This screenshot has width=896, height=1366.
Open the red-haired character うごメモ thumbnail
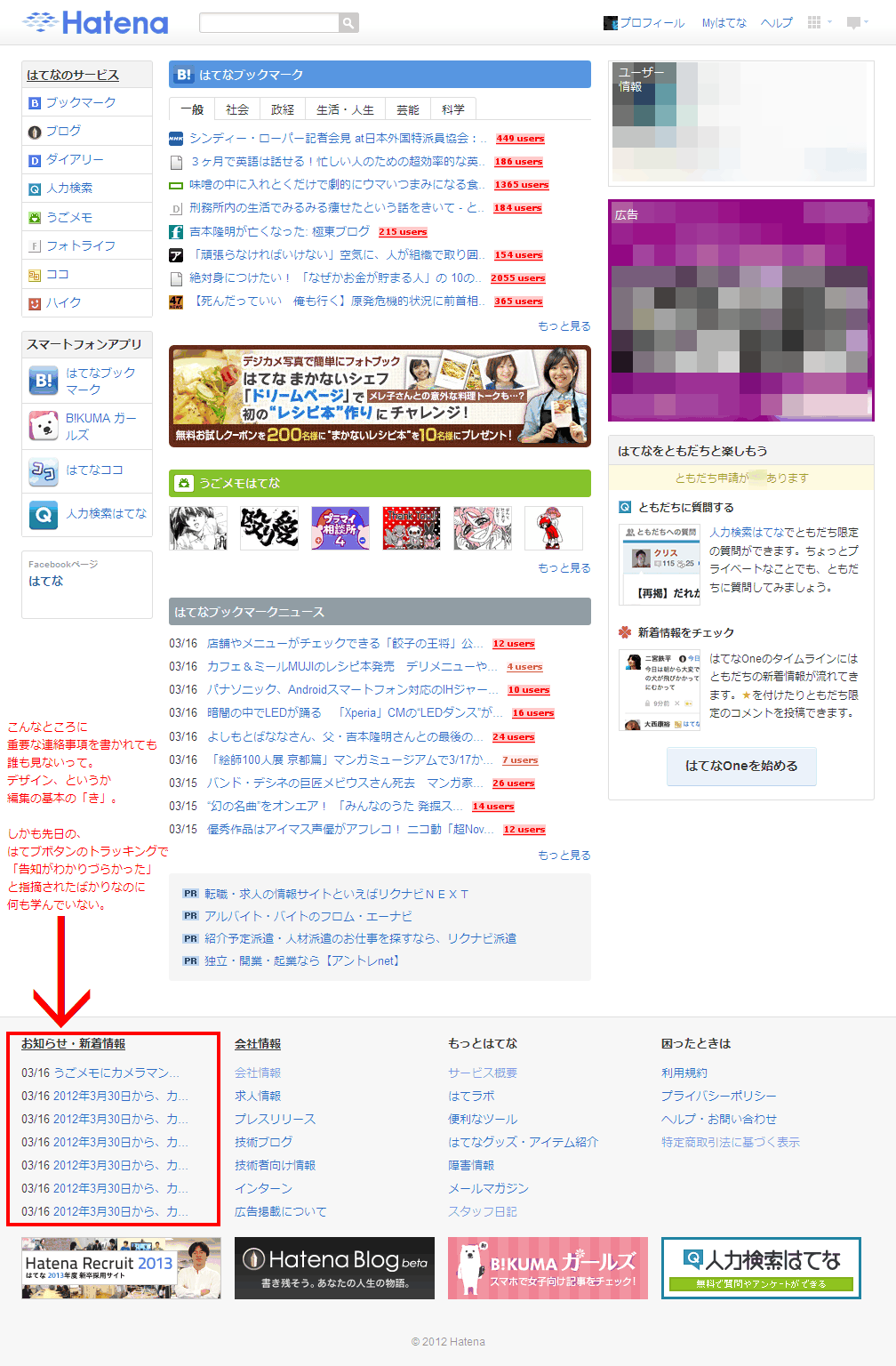pyautogui.click(x=554, y=528)
